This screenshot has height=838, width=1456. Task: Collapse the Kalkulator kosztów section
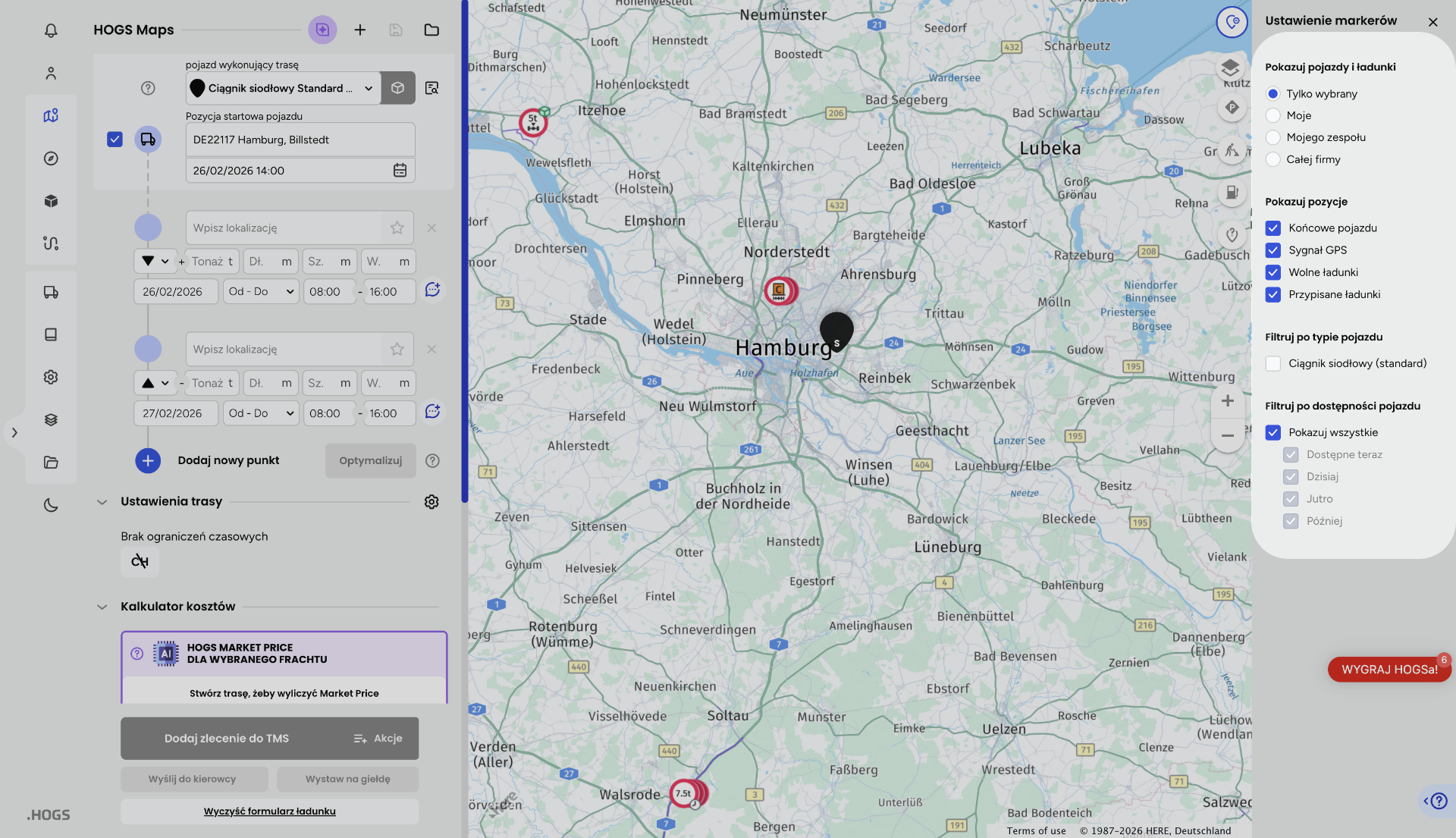tap(102, 607)
